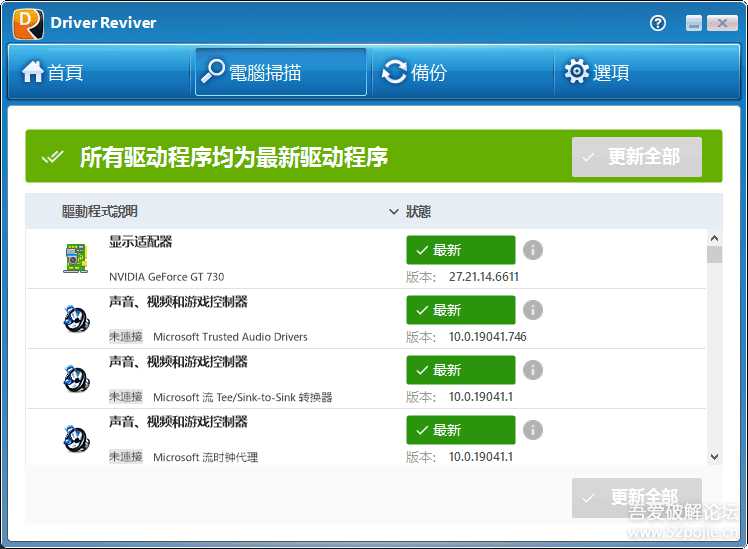748x549 pixels.
Task: Open the 選項 options tab
Action: (x=646, y=72)
